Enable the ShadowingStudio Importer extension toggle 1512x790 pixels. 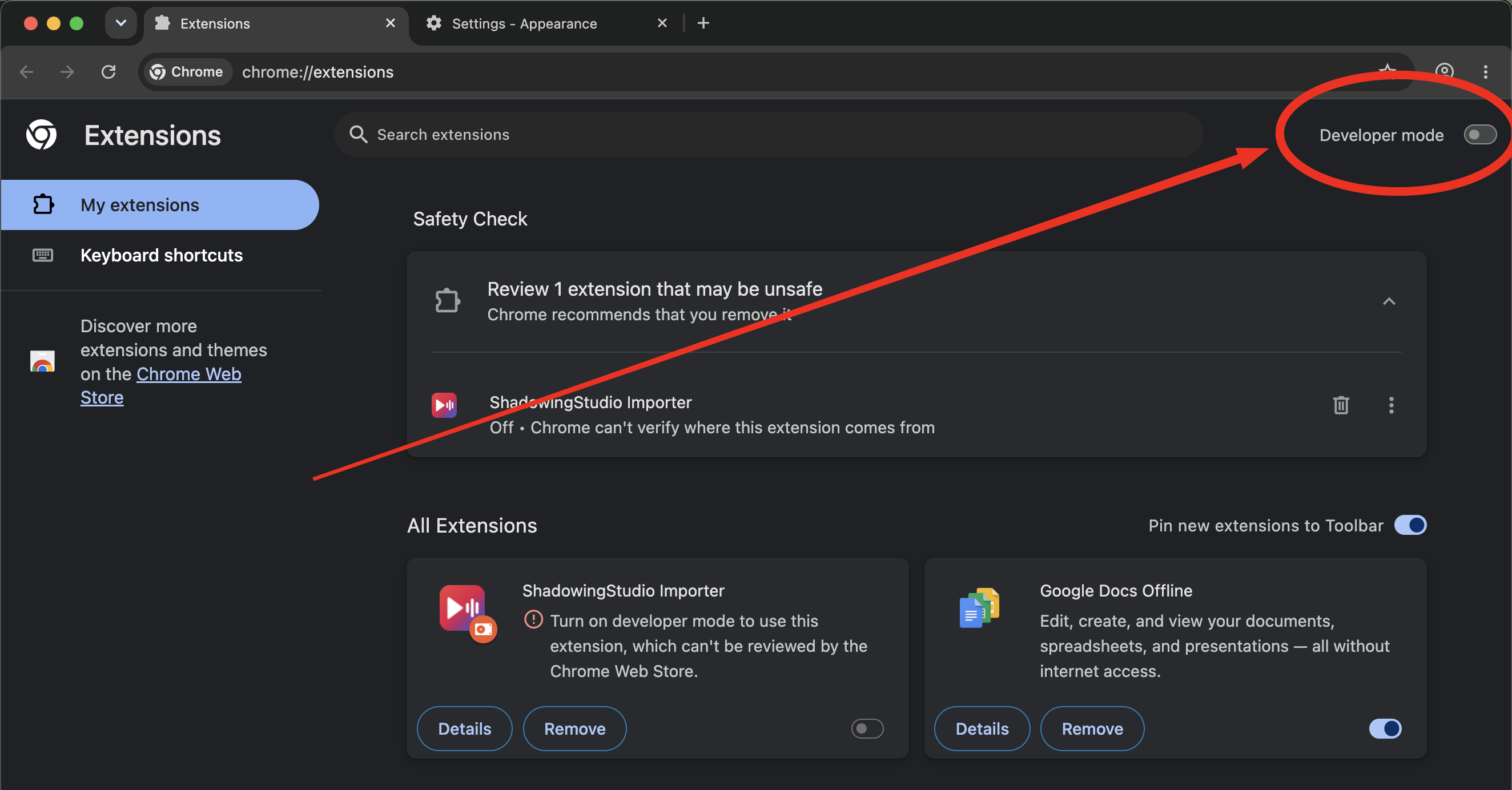[x=867, y=728]
